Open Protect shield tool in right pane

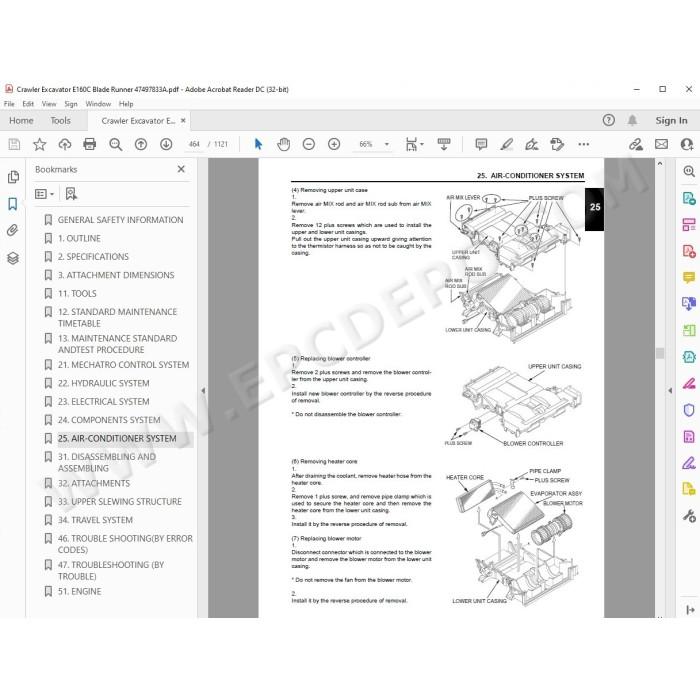pyautogui.click(x=689, y=410)
